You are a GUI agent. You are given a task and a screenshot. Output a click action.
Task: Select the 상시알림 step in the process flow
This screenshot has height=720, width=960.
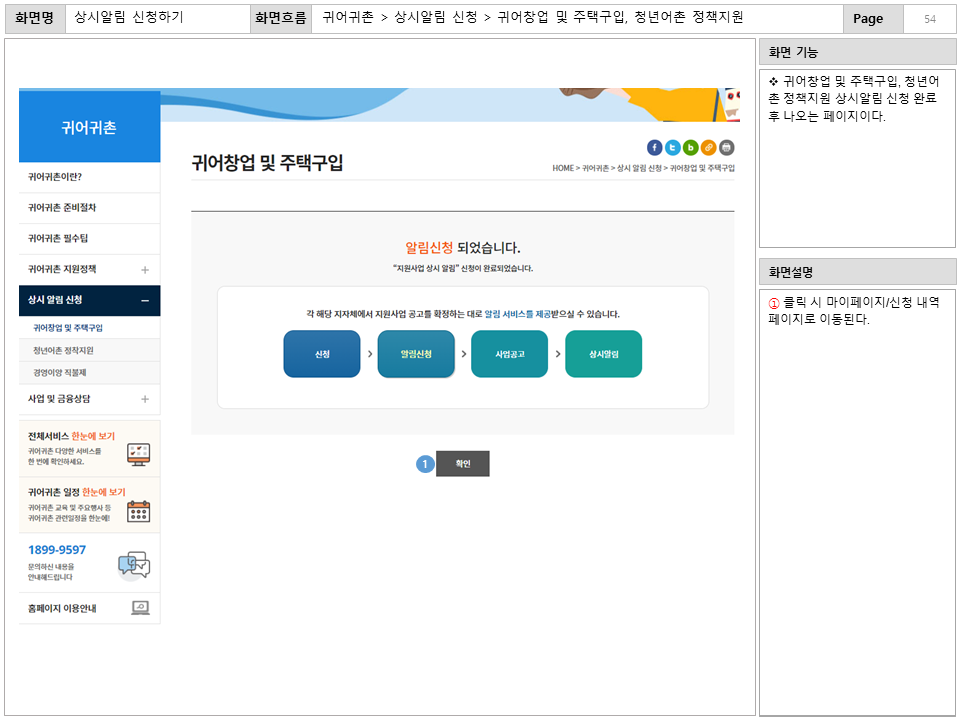[x=602, y=353]
